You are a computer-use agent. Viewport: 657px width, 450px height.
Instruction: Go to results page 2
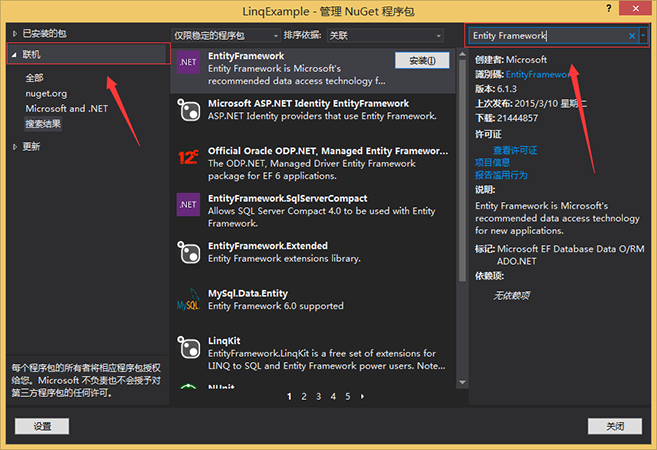[x=304, y=396]
